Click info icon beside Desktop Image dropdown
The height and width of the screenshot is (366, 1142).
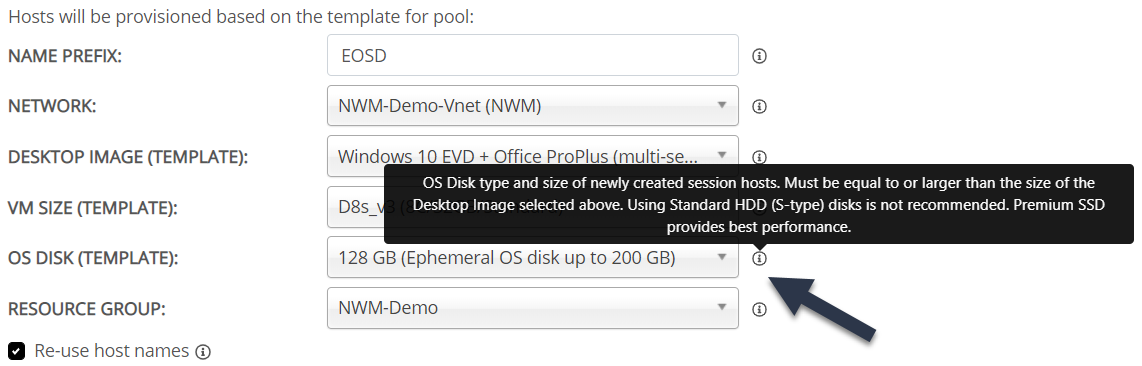point(759,156)
